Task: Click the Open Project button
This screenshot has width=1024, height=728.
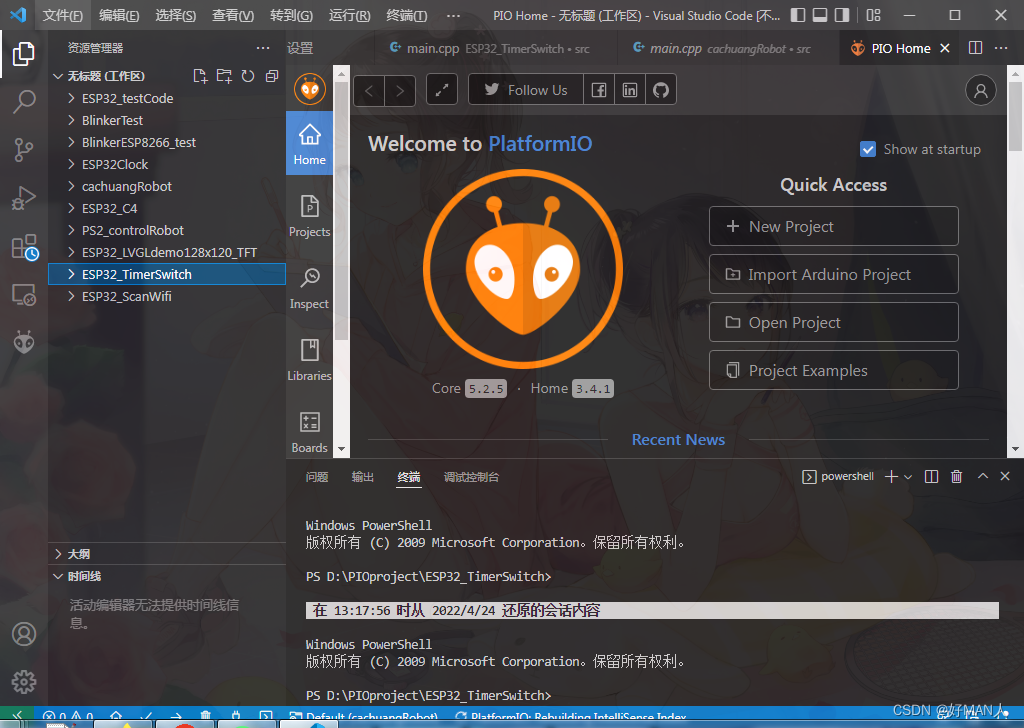Action: coord(833,323)
